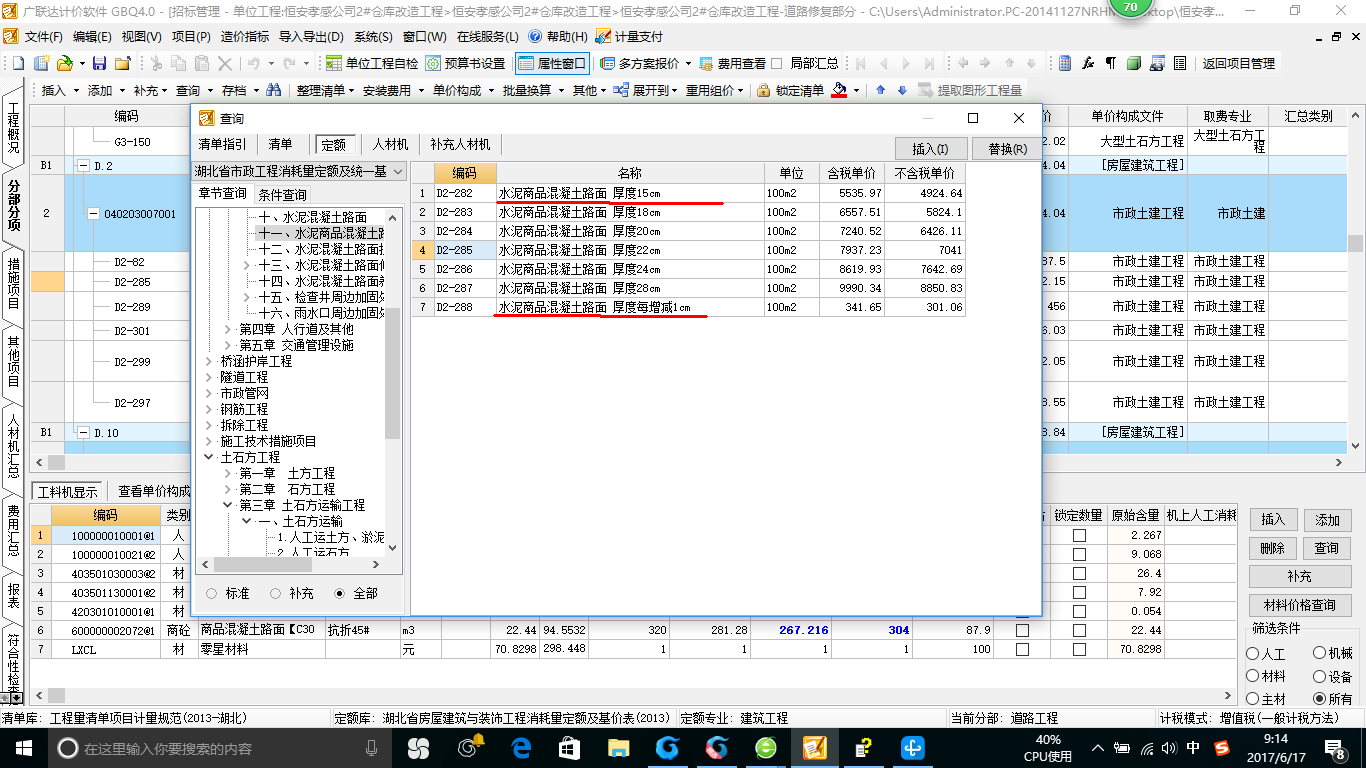Open Microsoft Edge from the taskbar

520,747
